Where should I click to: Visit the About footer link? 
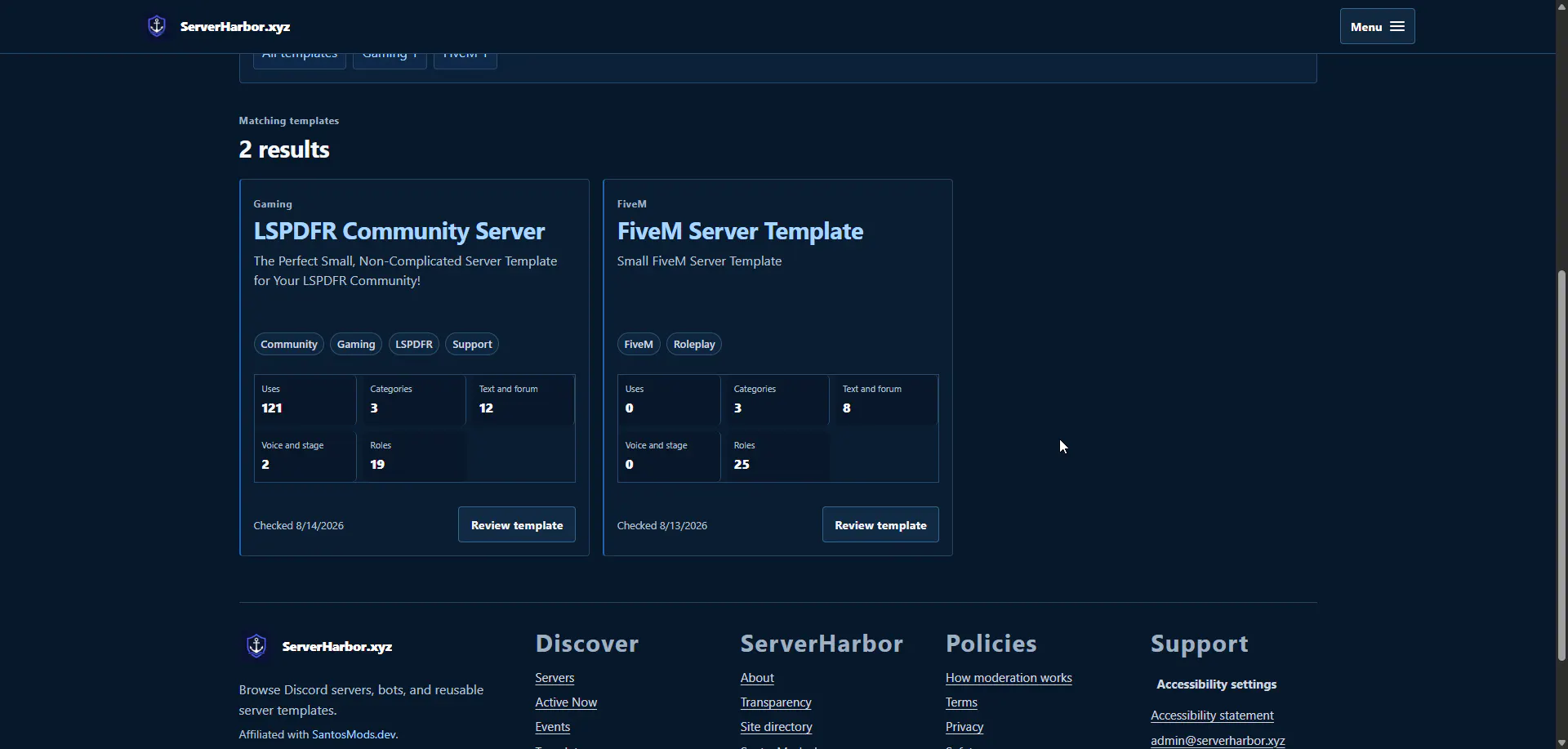tap(757, 678)
